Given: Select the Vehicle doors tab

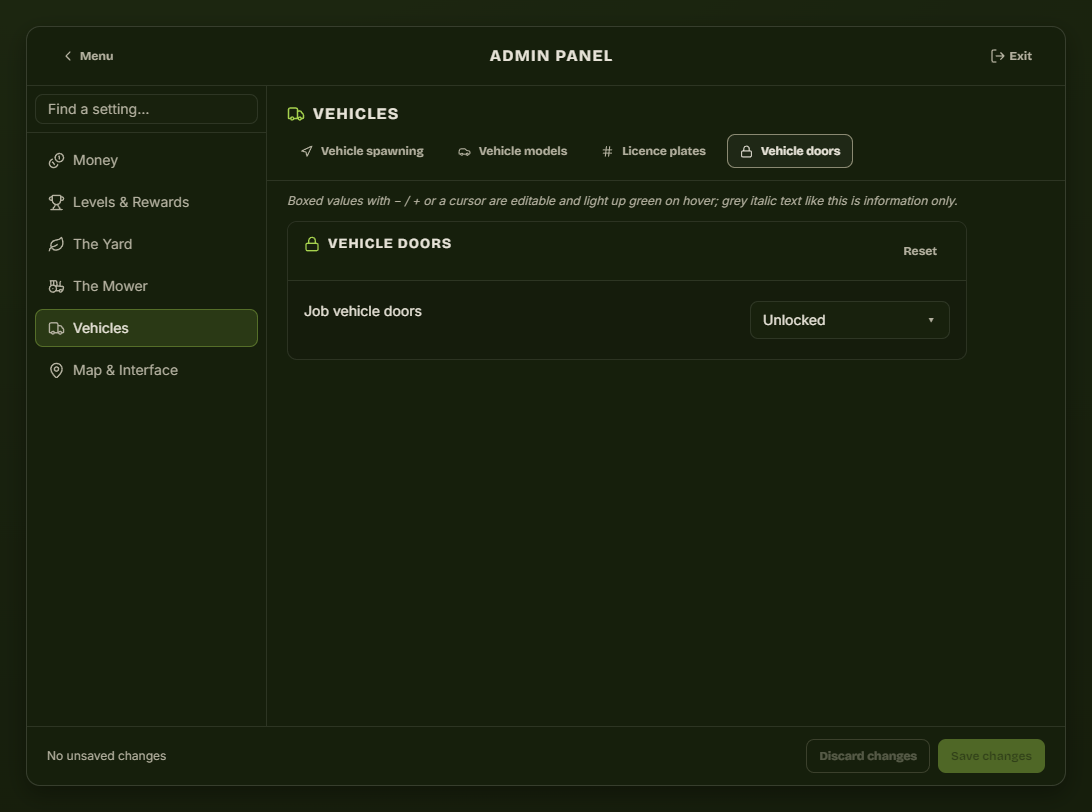Looking at the screenshot, I should click(x=790, y=151).
